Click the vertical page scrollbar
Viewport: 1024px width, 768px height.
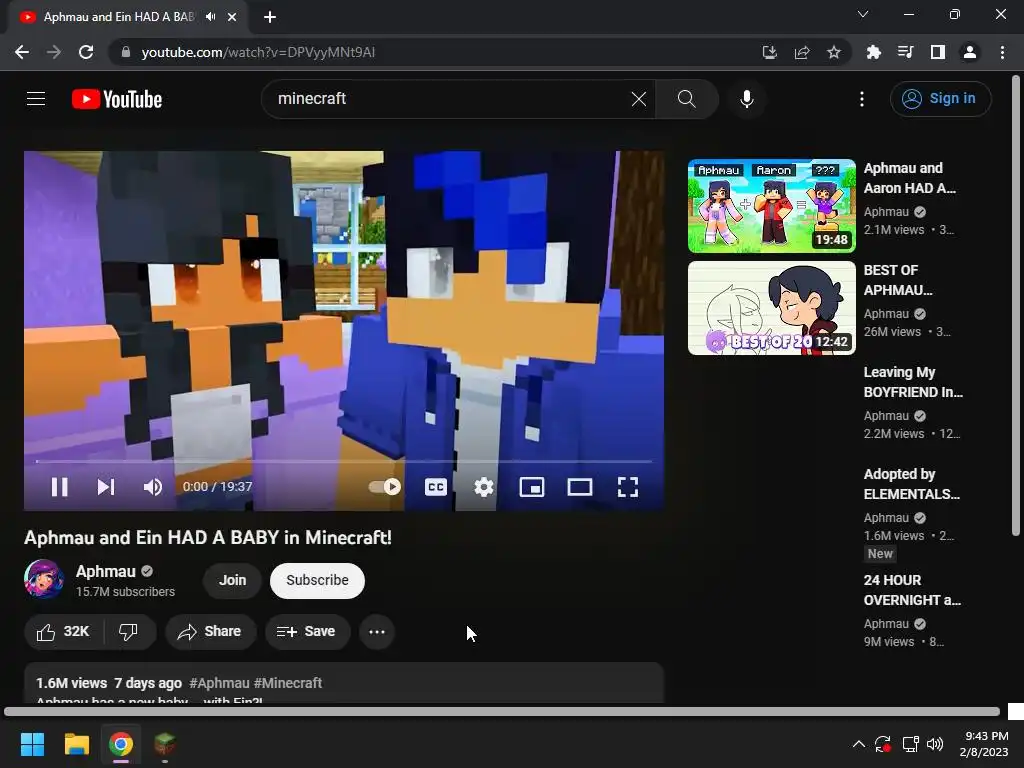(x=1016, y=306)
